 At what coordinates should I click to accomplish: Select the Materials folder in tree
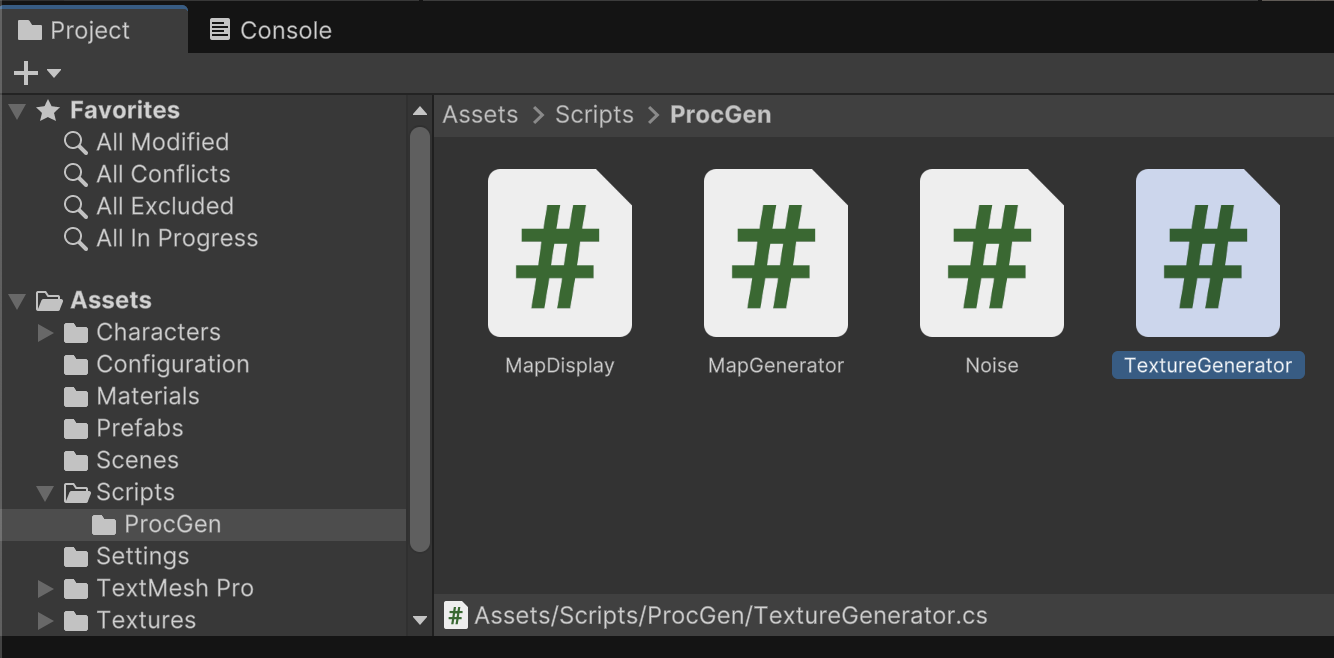(147, 396)
